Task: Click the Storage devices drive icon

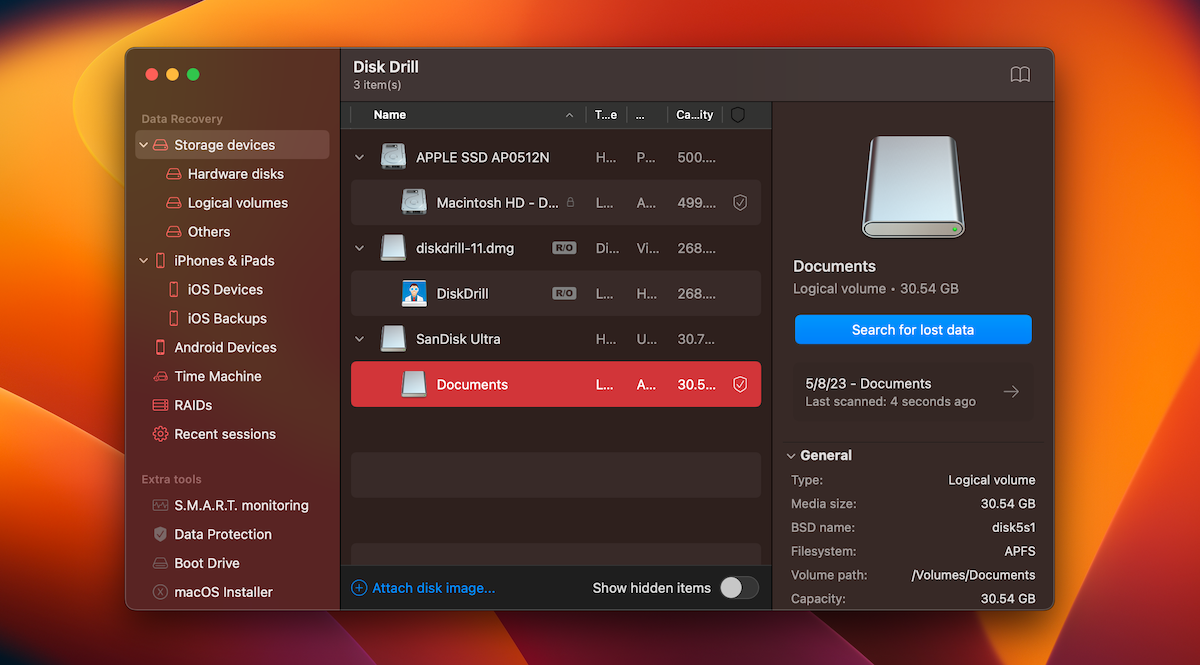Action: click(160, 145)
